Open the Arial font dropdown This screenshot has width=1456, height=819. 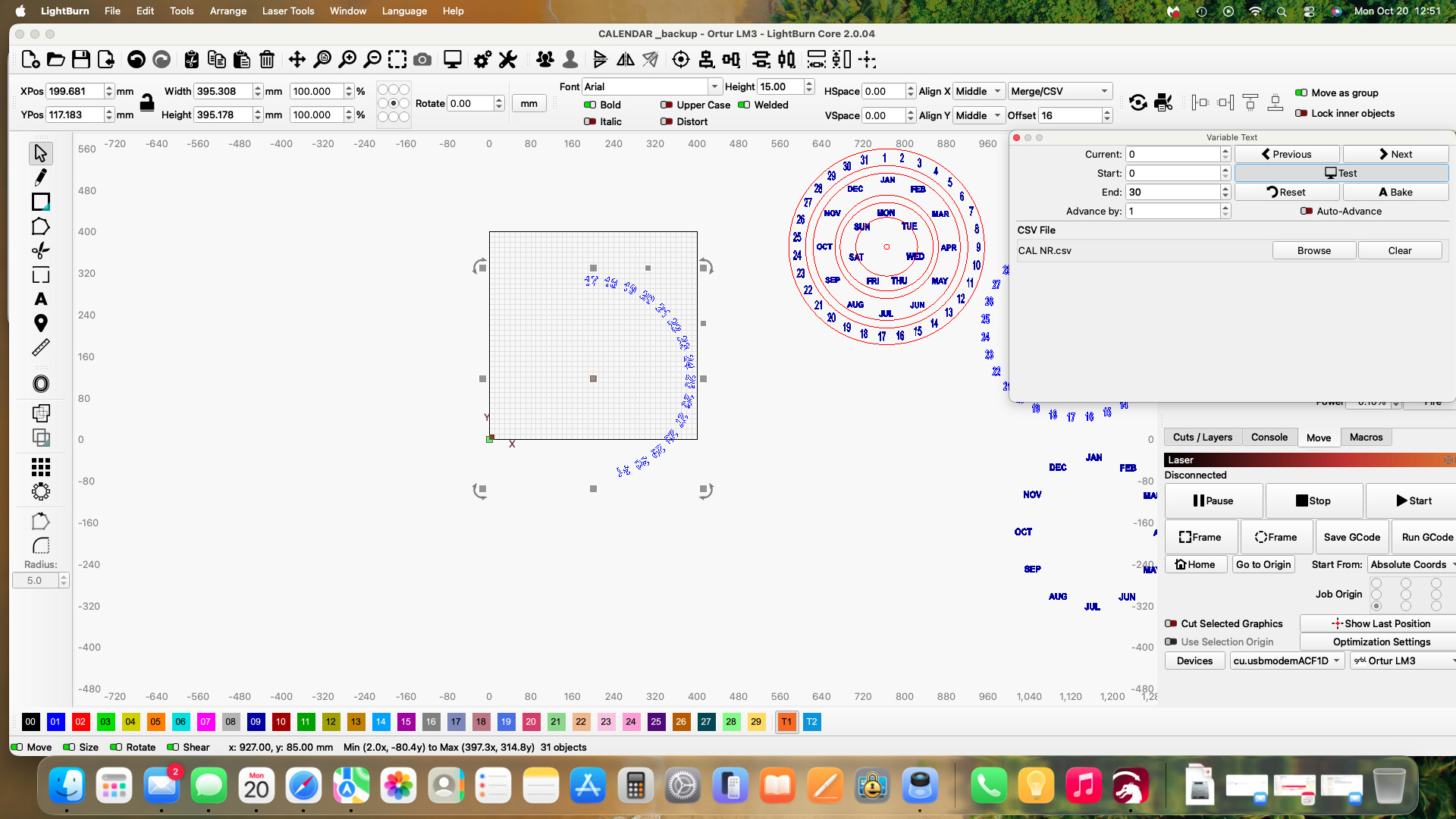(x=713, y=86)
